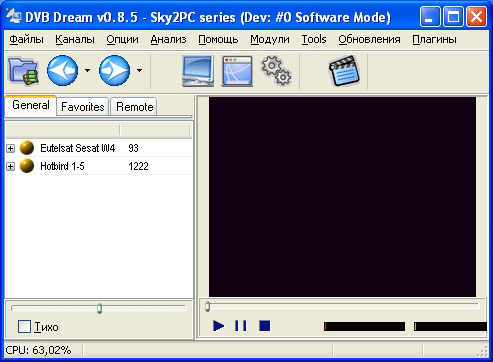Open the Каналы menu
The width and height of the screenshot is (493, 362).
[75, 39]
